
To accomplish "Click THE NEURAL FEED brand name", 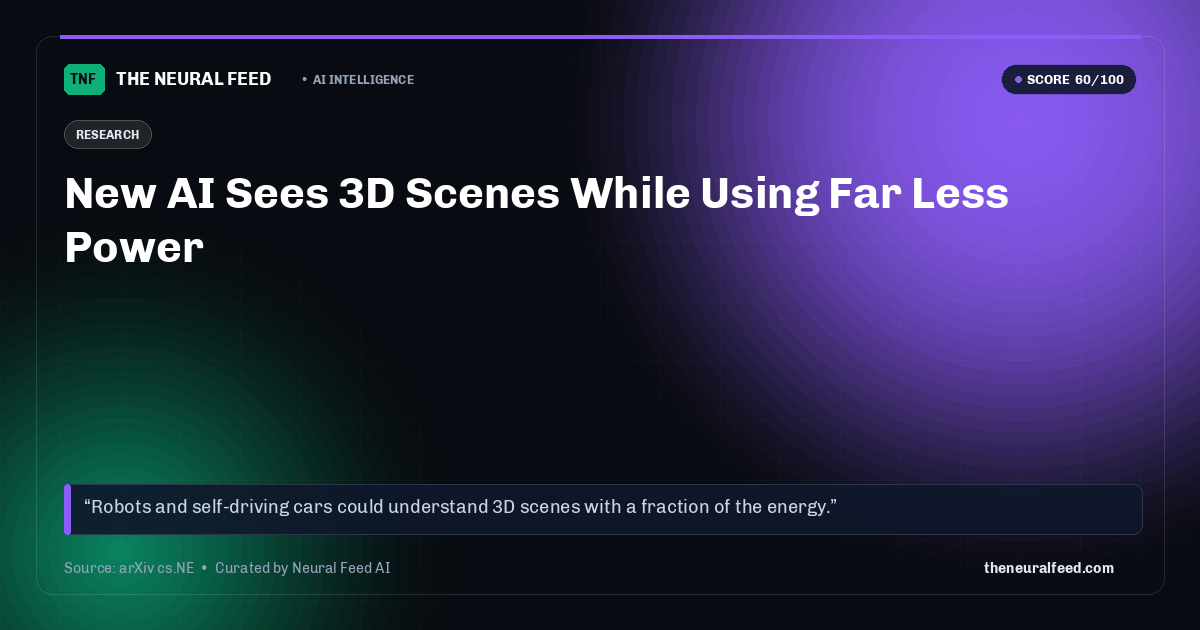I will click(x=194, y=79).
